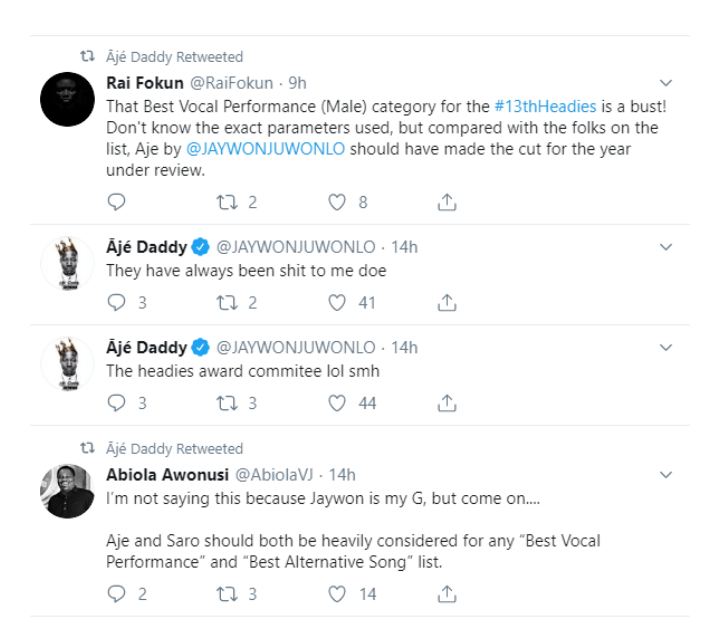Like Abiola Awonusi's tweet with 14 likes
The height and width of the screenshot is (640, 720).
tap(338, 593)
